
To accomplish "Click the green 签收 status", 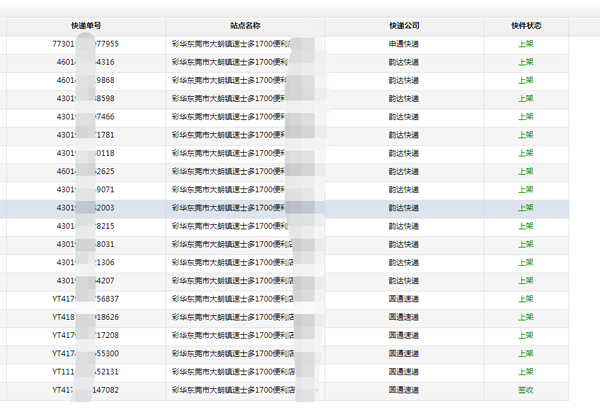I will point(526,390).
